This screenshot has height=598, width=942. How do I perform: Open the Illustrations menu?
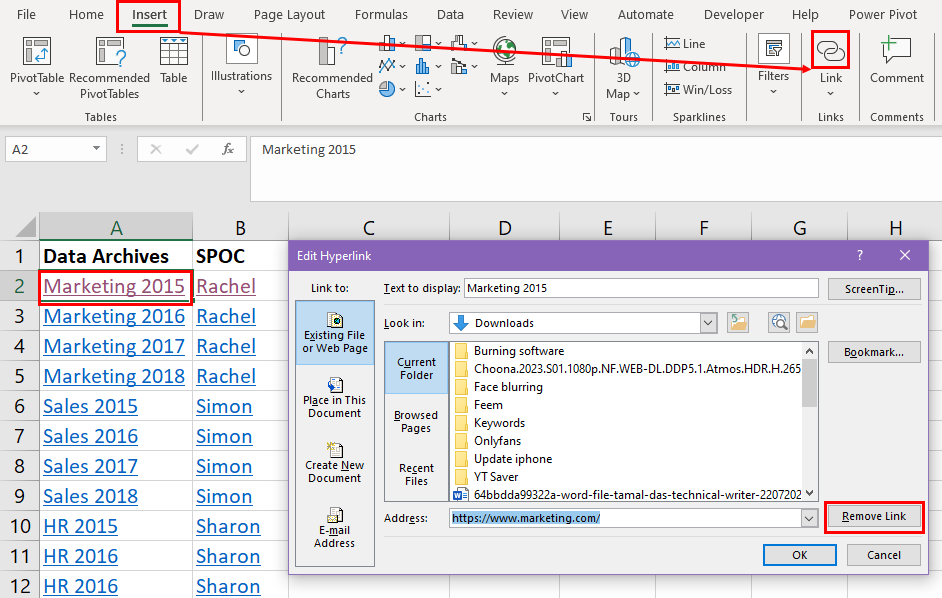pos(241,66)
